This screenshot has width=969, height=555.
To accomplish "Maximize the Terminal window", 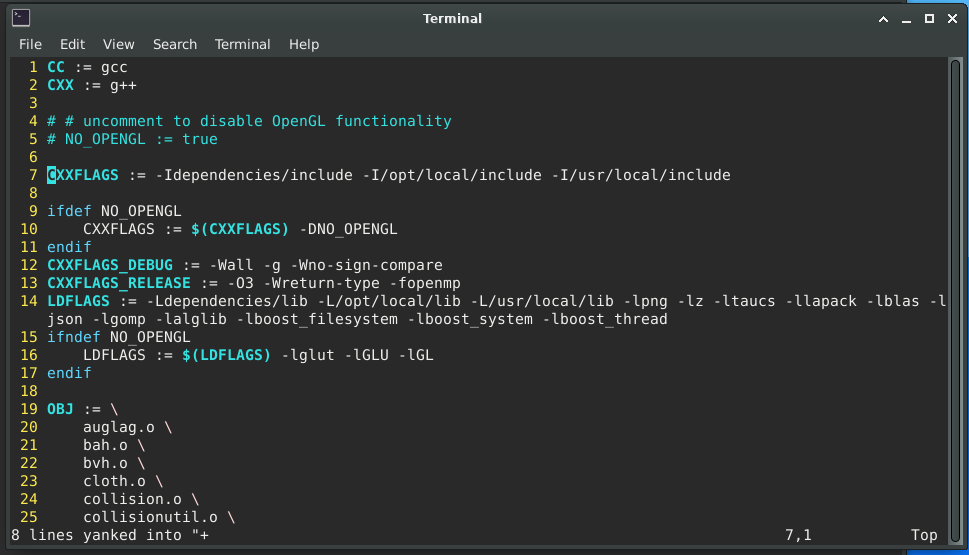I will [x=929, y=18].
